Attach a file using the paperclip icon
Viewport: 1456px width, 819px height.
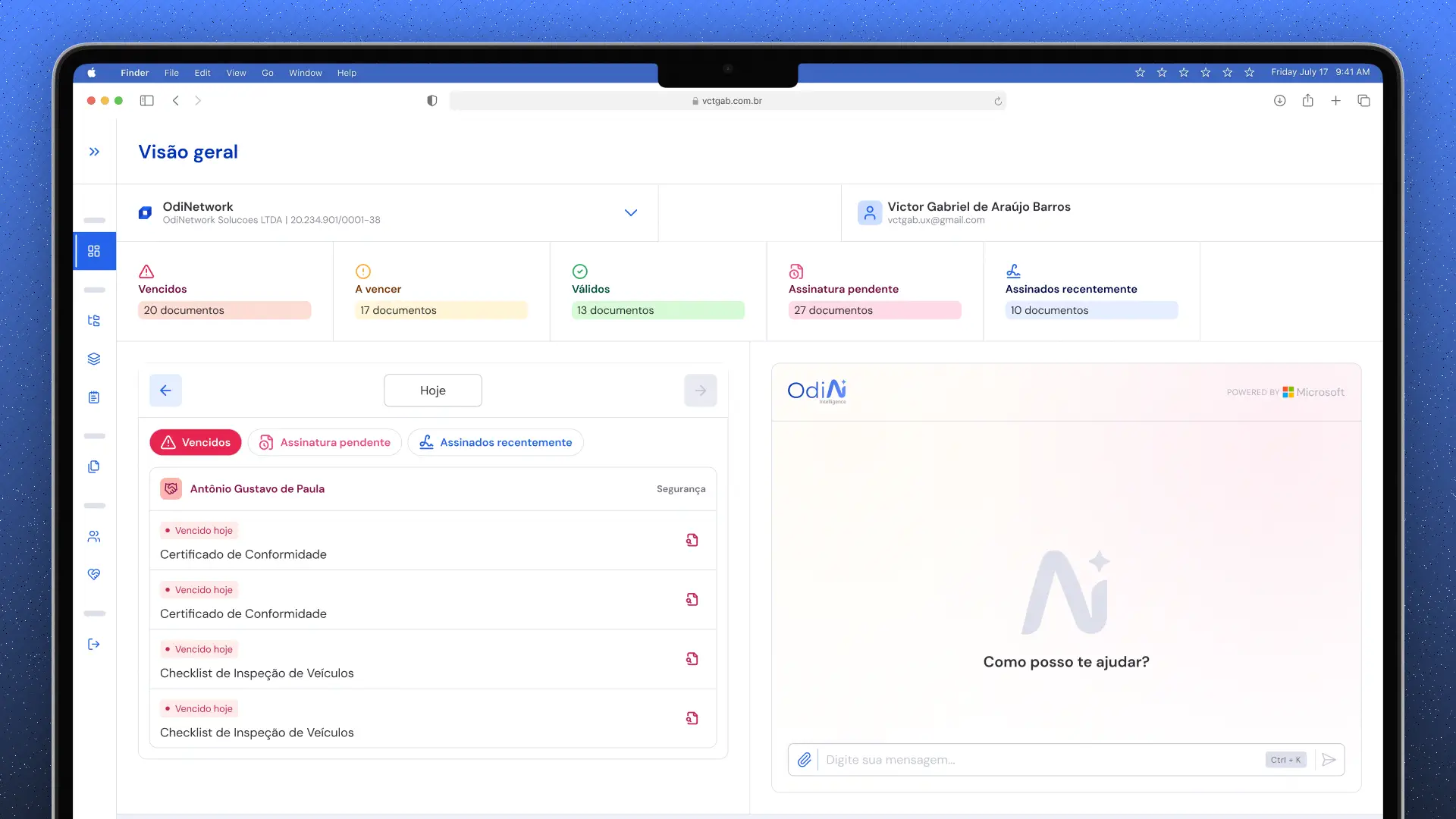(x=805, y=759)
